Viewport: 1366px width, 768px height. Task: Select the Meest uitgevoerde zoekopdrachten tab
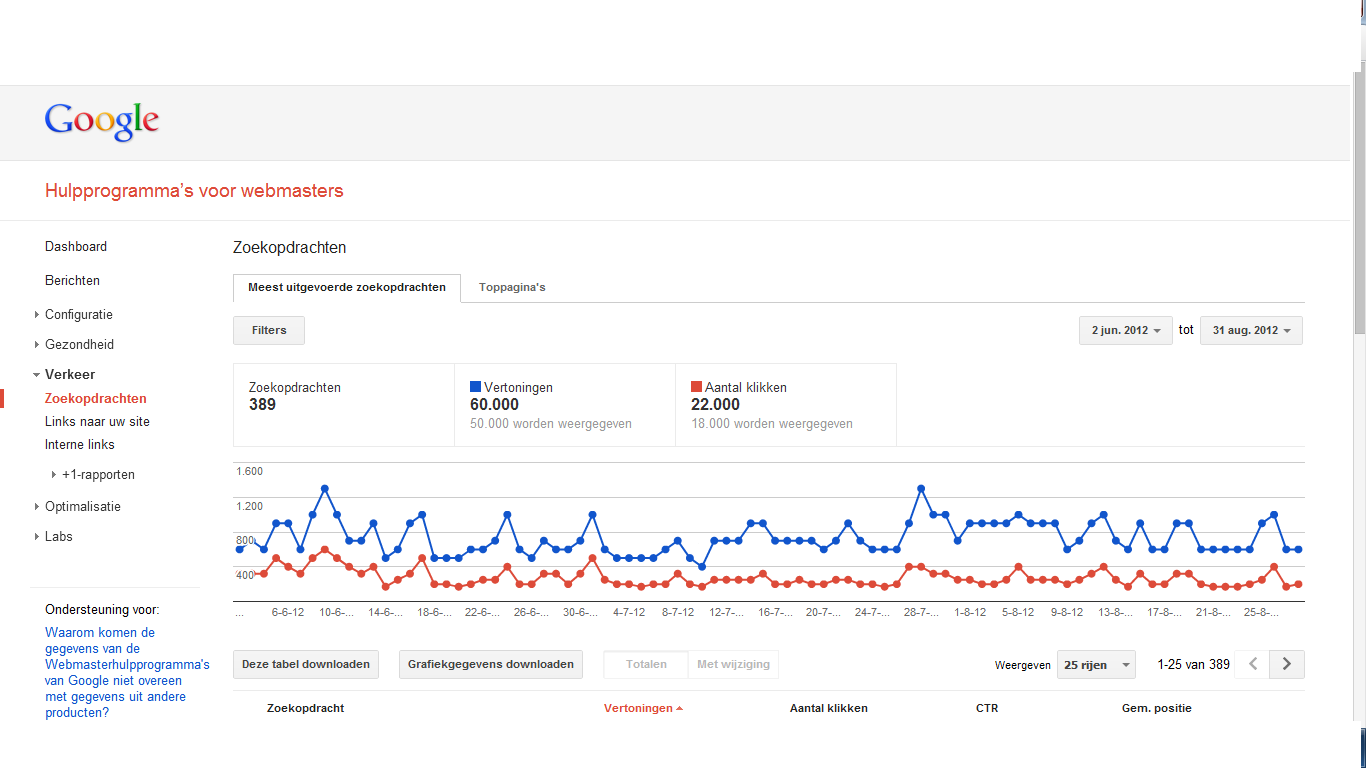pos(347,287)
